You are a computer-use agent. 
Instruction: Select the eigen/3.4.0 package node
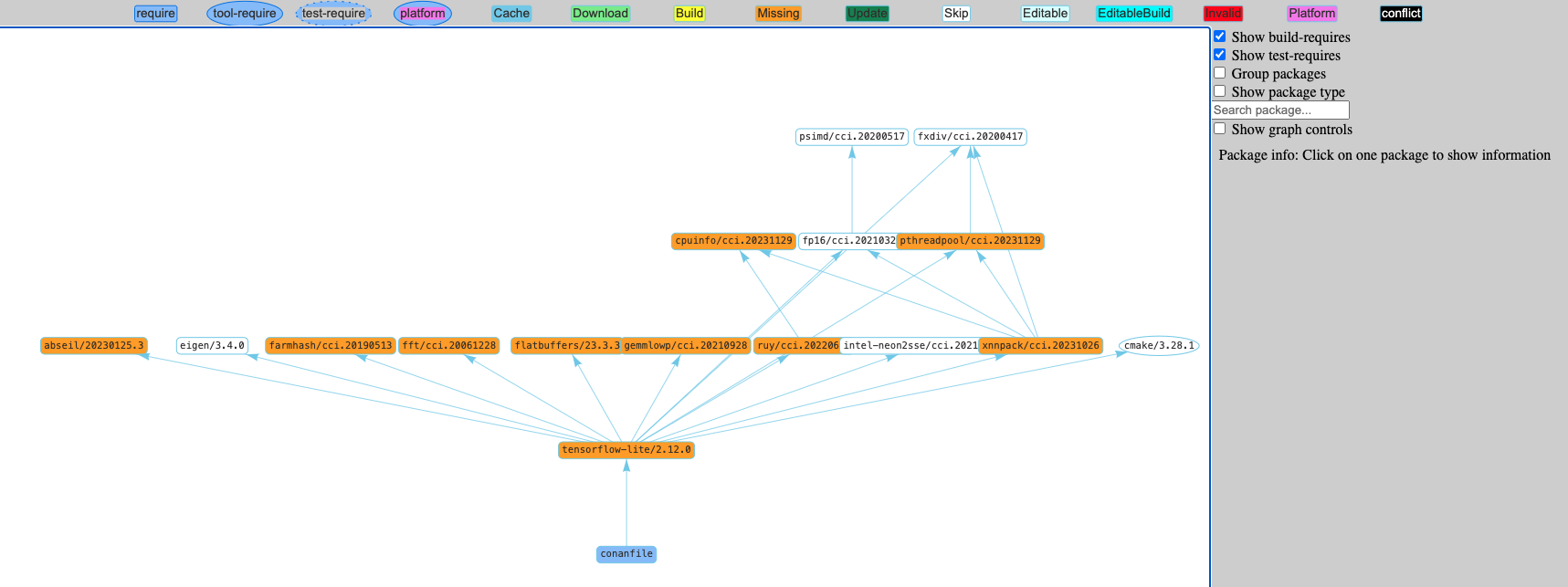(212, 346)
